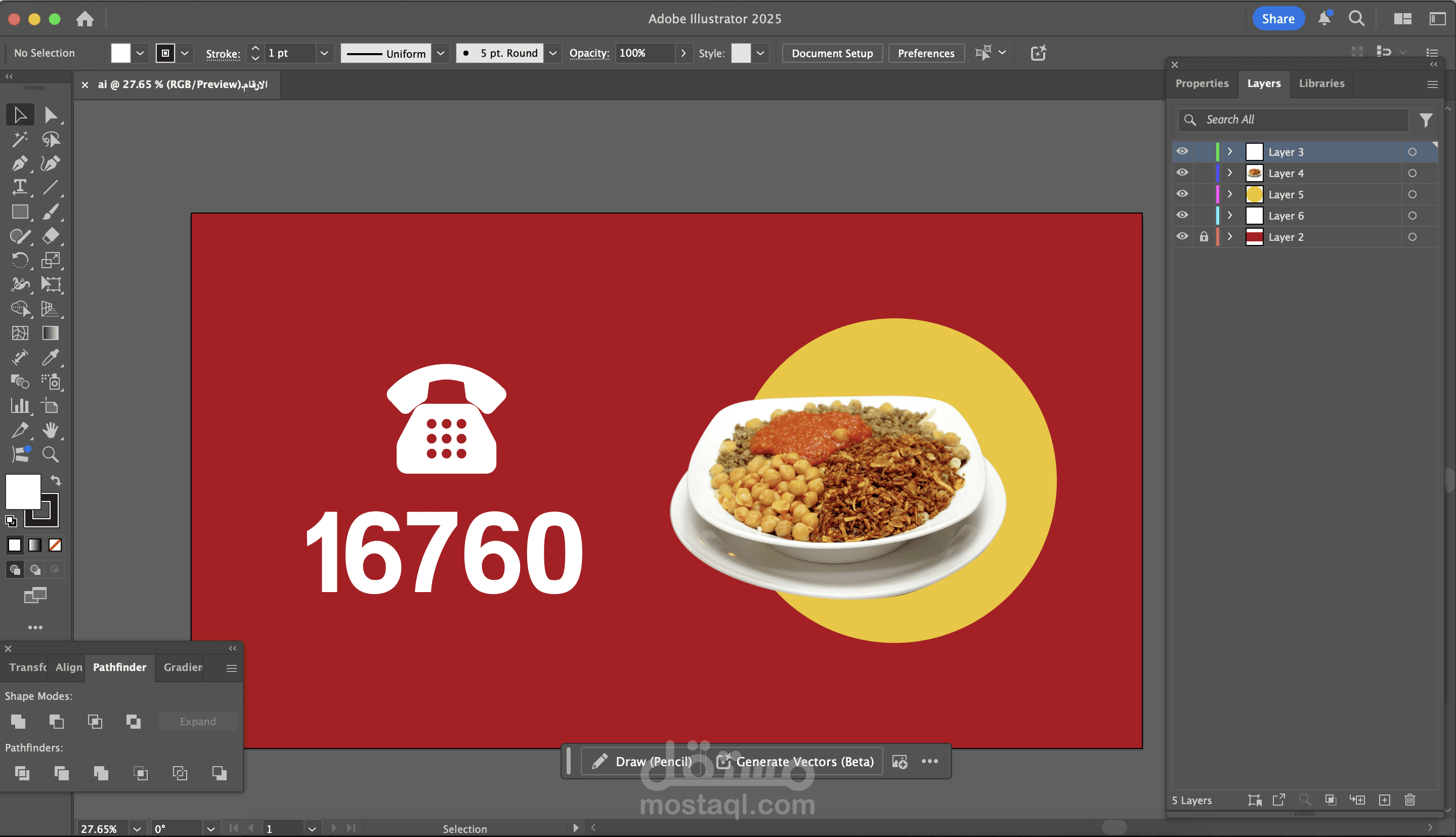Hide Layer 4 visibility eye

pos(1182,173)
